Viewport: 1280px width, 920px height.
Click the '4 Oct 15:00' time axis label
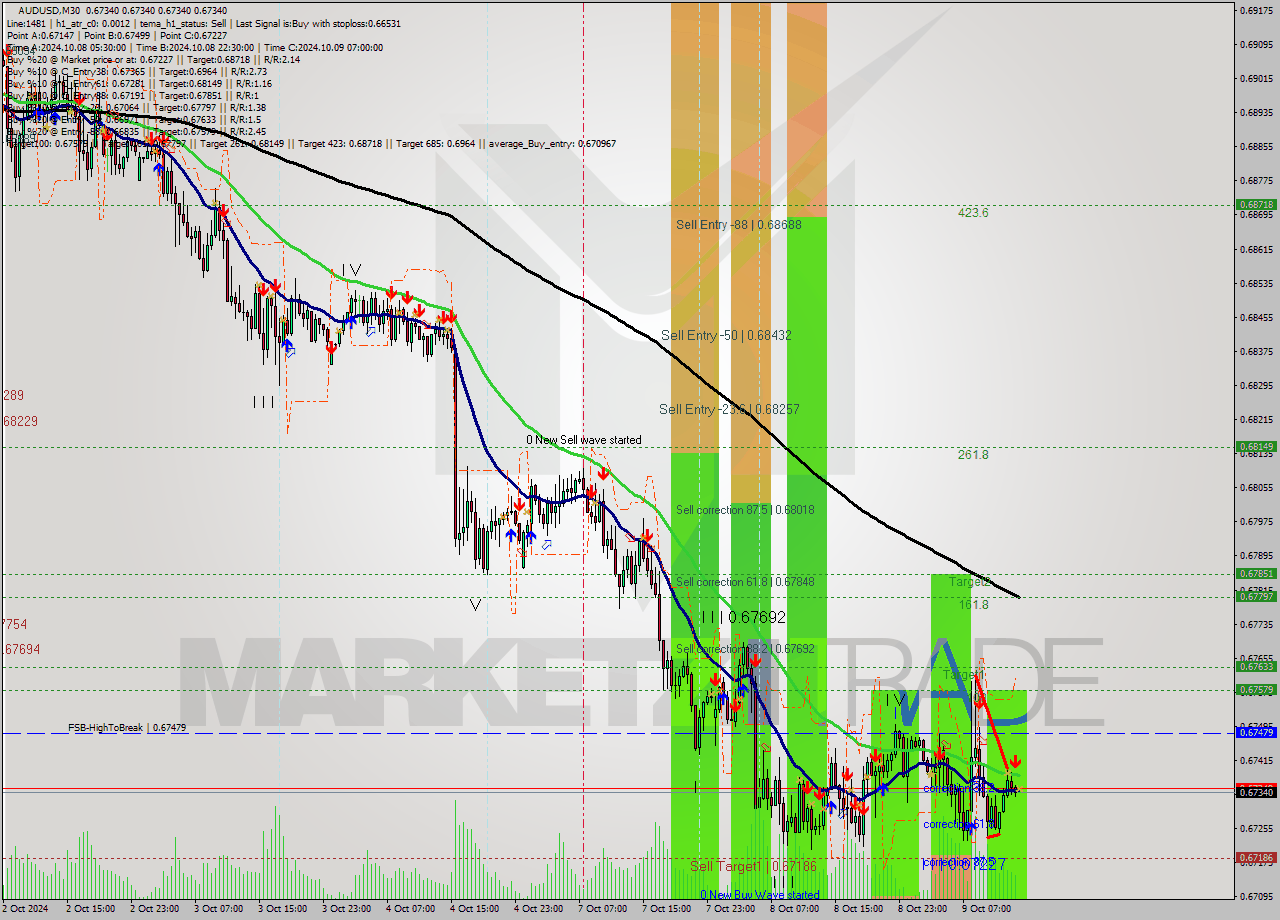click(475, 909)
